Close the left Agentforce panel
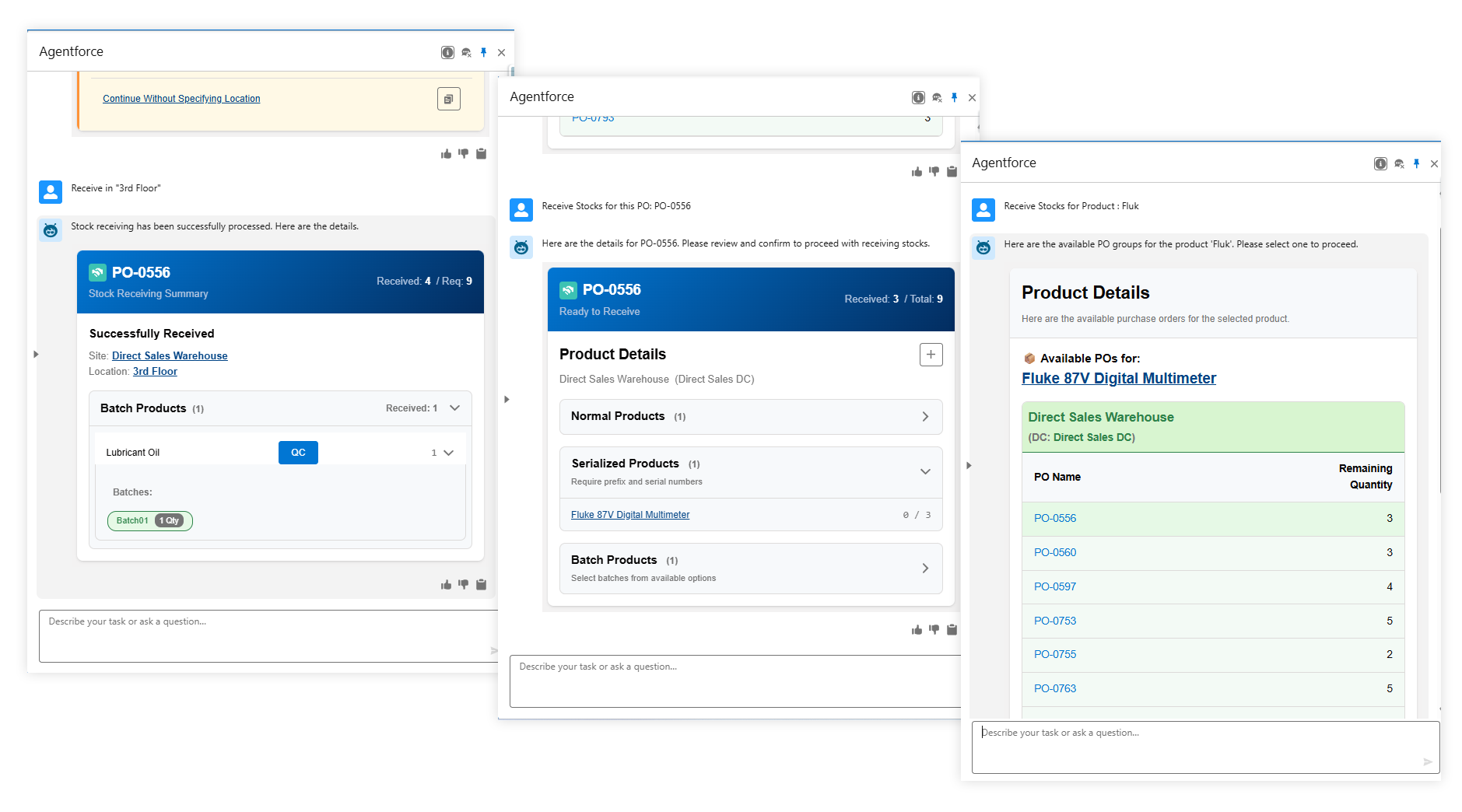This screenshot has height=812, width=1462. [501, 53]
